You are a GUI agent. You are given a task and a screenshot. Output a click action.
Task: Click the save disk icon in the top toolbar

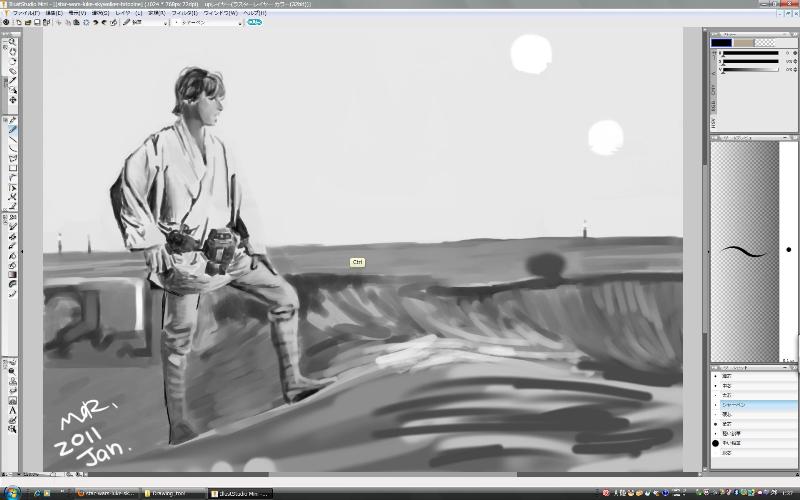37,22
